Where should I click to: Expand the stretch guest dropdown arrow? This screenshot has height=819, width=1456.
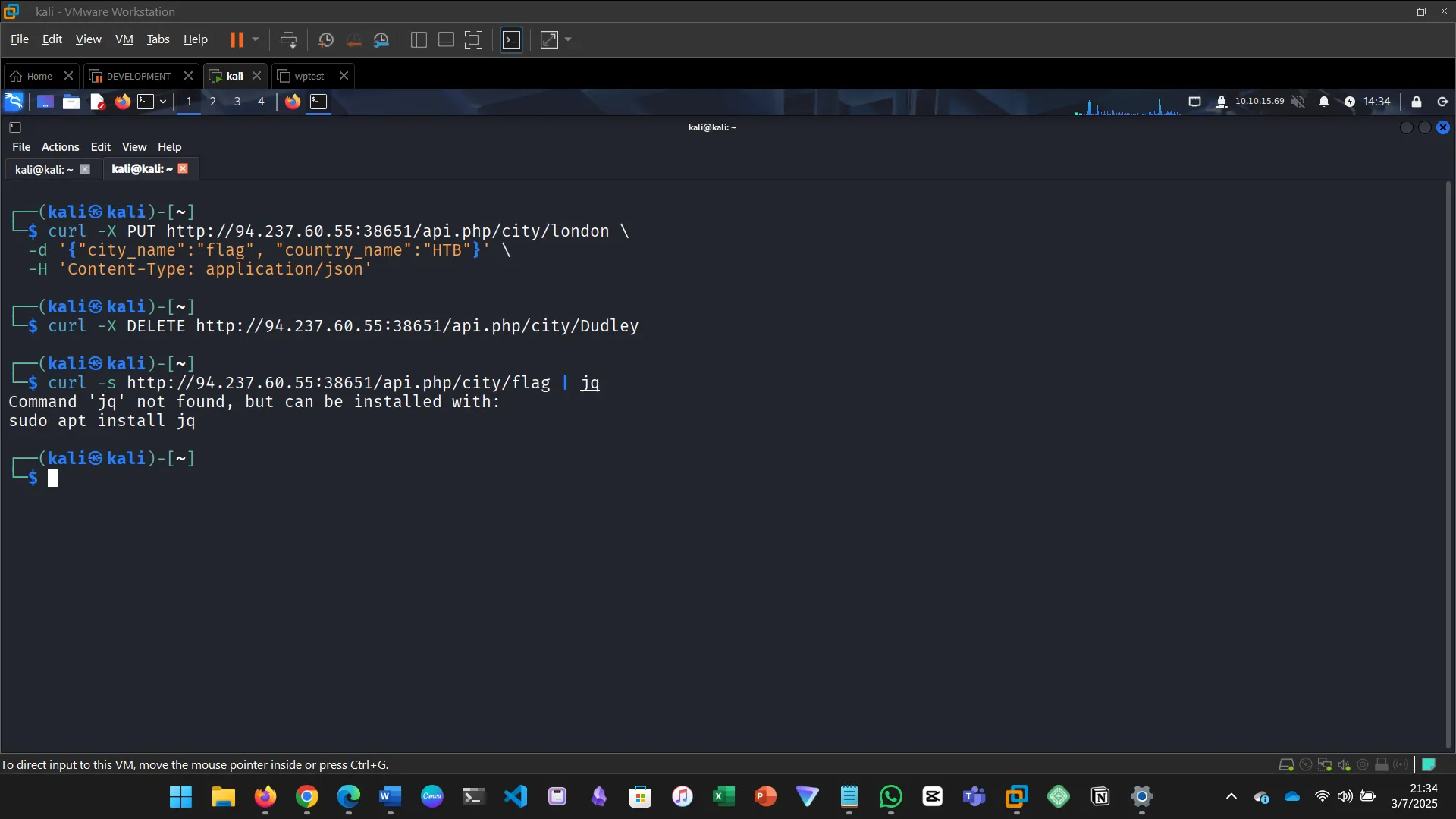(568, 39)
